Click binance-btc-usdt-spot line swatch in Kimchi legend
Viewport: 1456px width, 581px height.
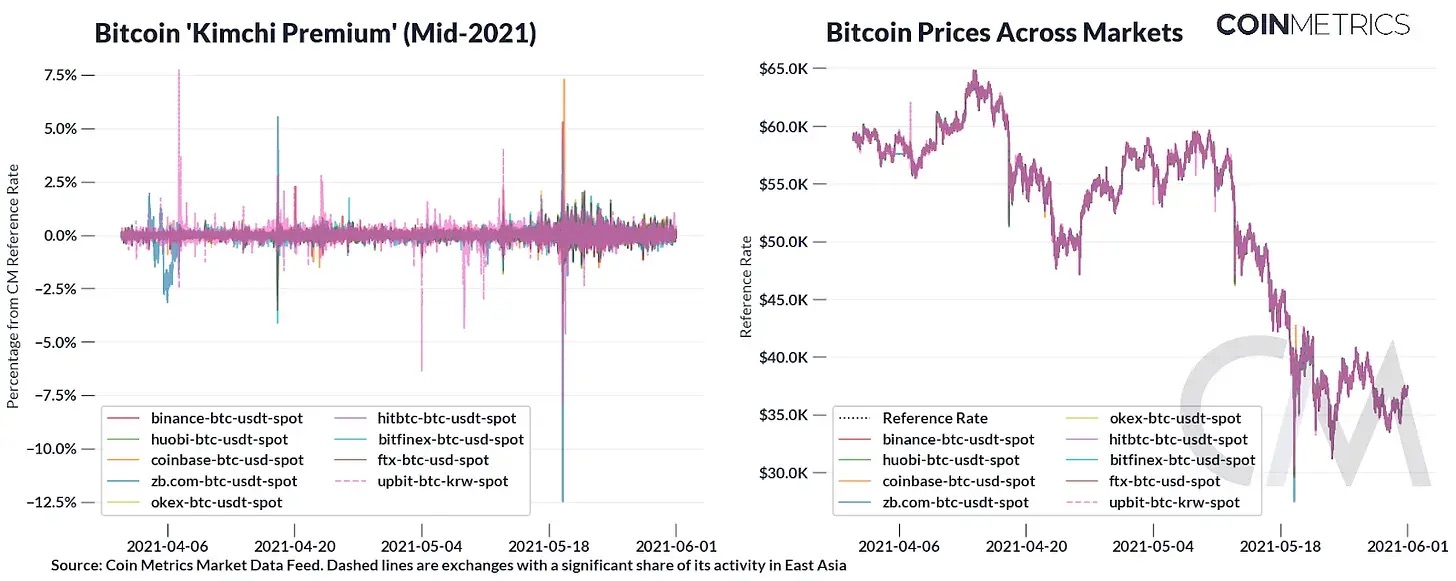125,418
